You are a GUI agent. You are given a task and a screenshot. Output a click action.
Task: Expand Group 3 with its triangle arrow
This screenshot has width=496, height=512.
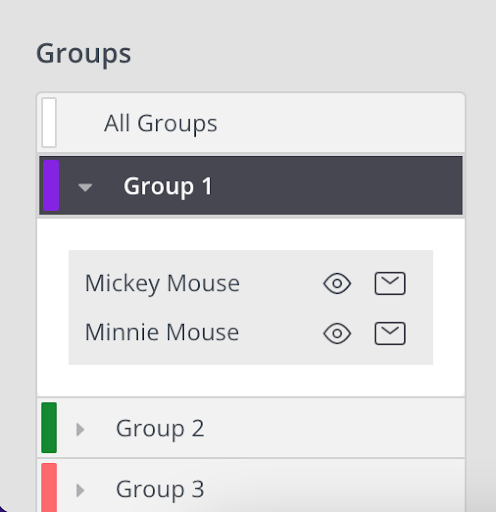(80, 490)
